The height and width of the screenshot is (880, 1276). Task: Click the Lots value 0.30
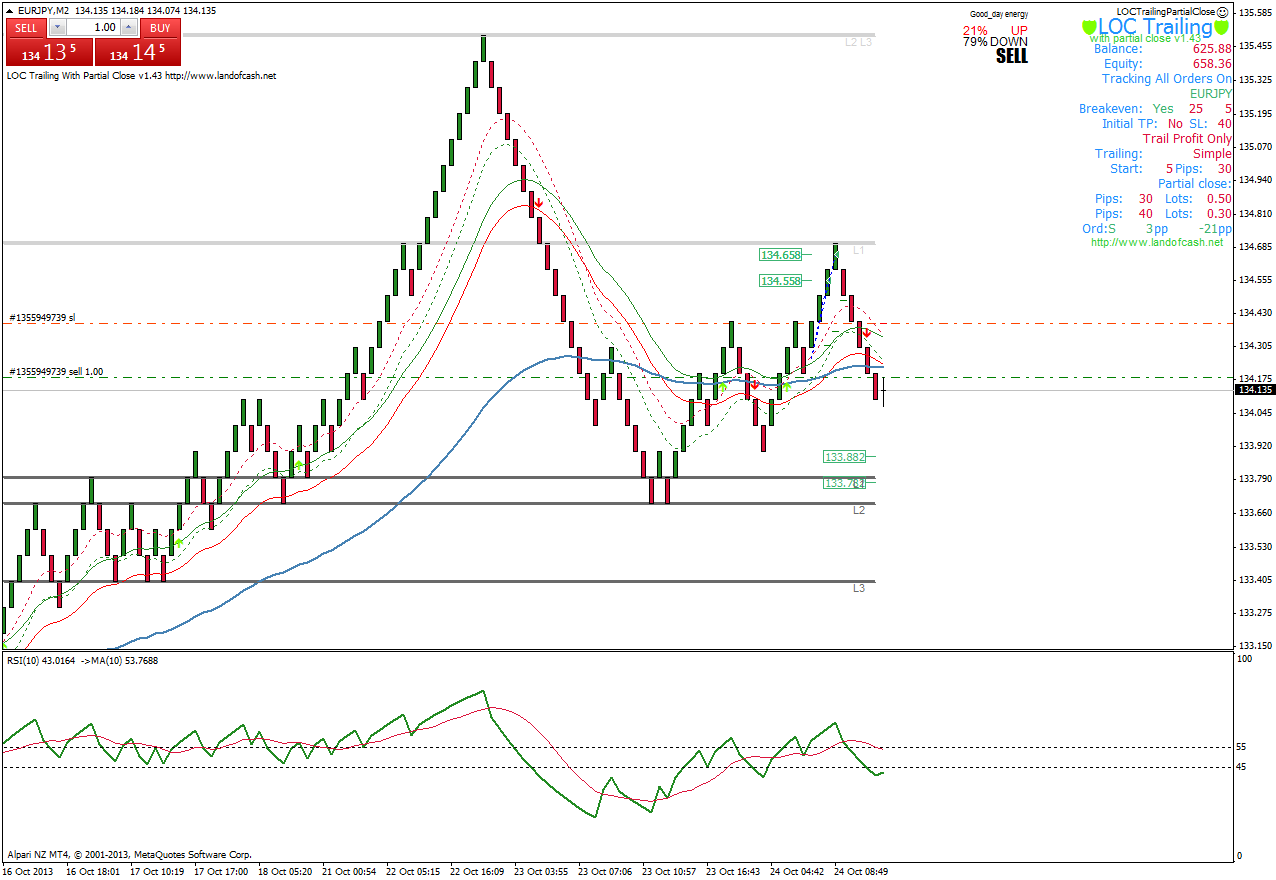(x=1218, y=214)
